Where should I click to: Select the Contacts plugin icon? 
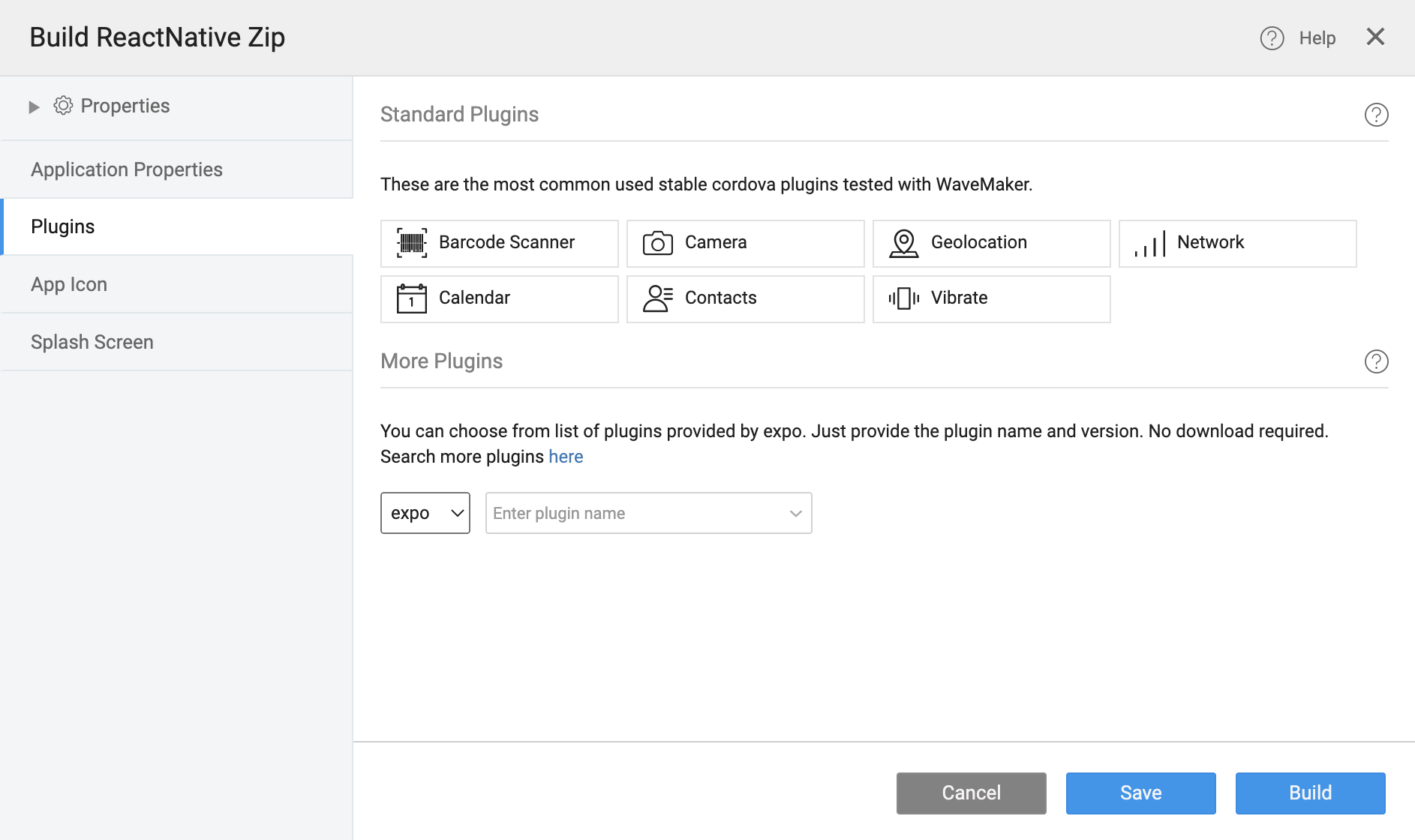[657, 298]
